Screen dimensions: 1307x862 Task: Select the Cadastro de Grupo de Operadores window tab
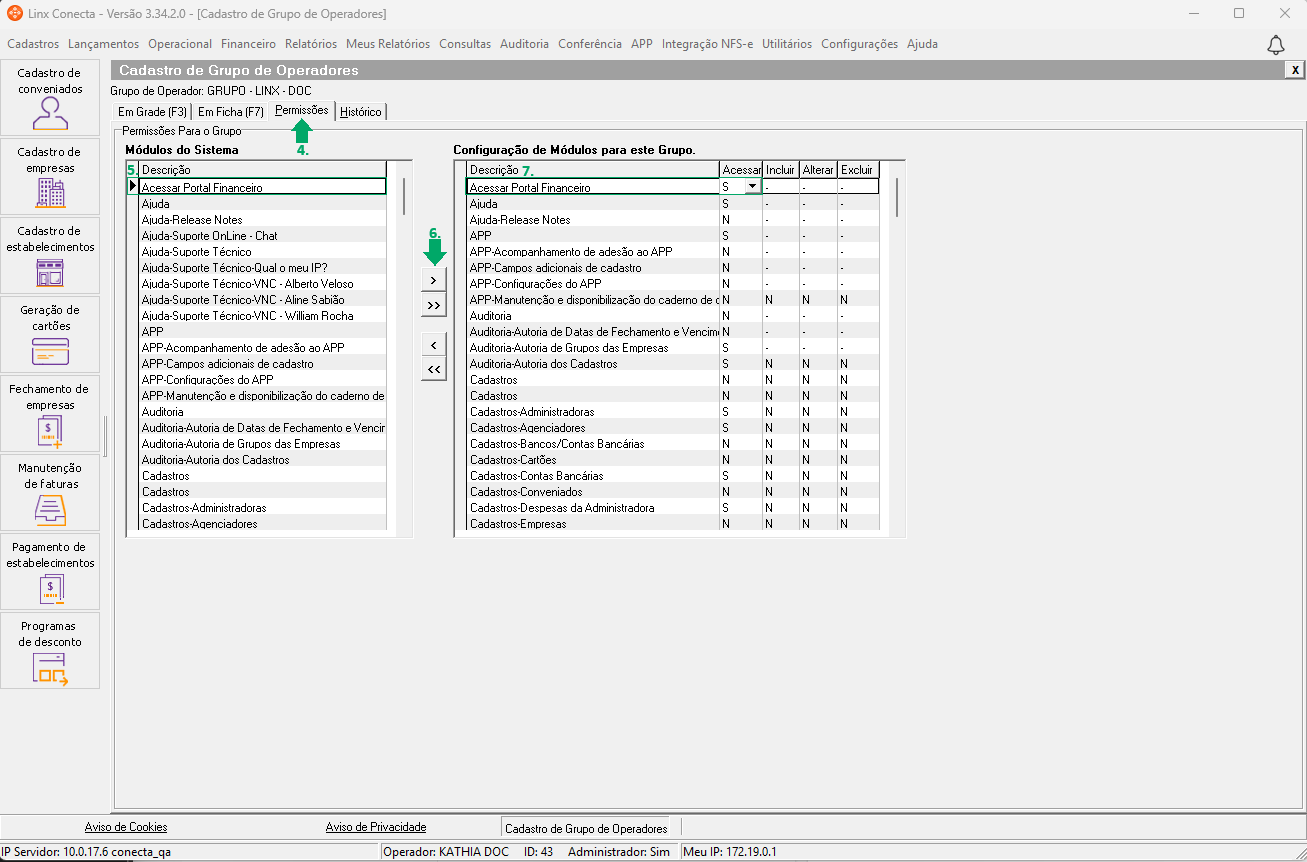[586, 828]
